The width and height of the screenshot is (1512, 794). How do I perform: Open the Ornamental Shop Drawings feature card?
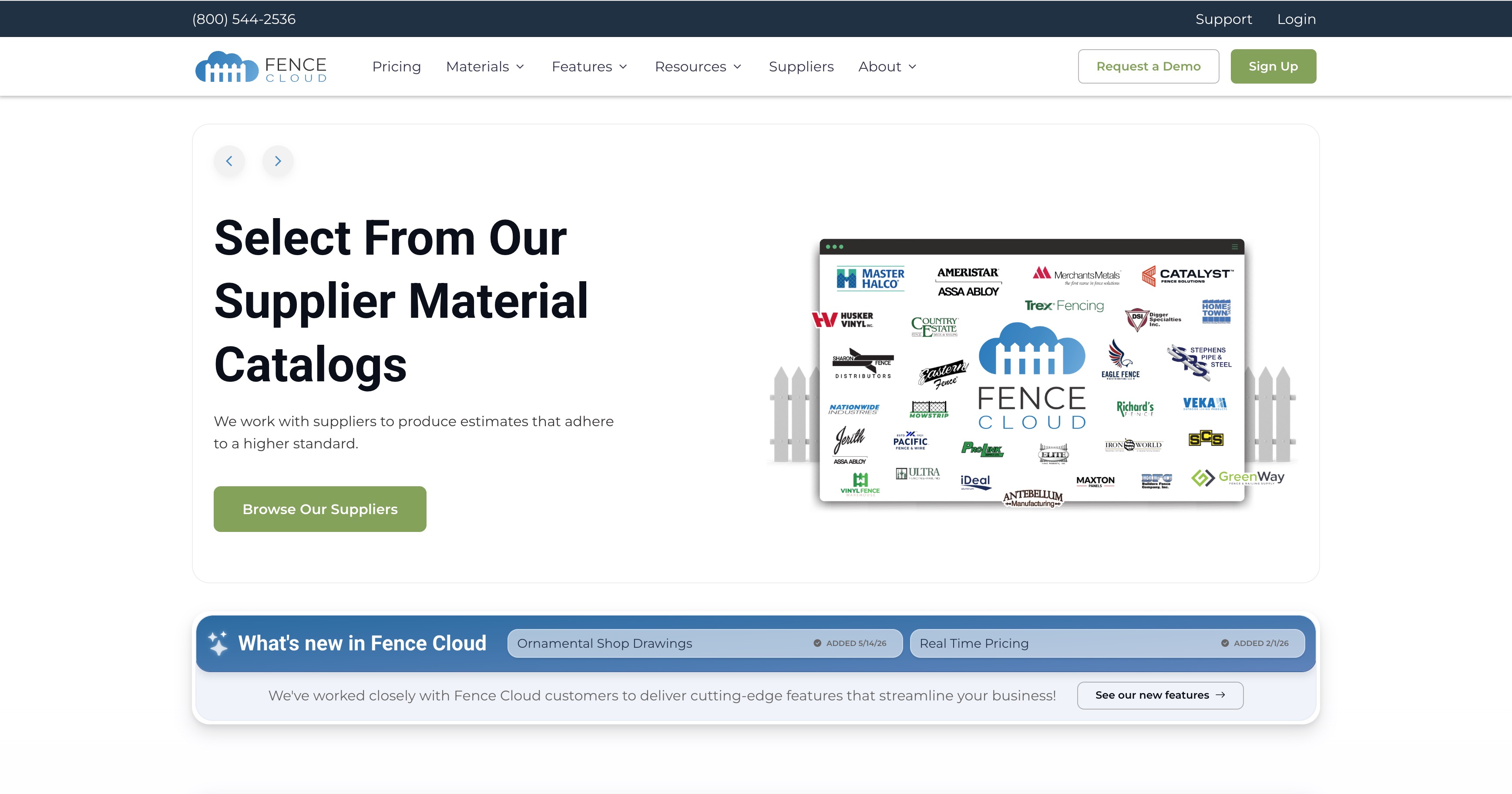pos(705,643)
